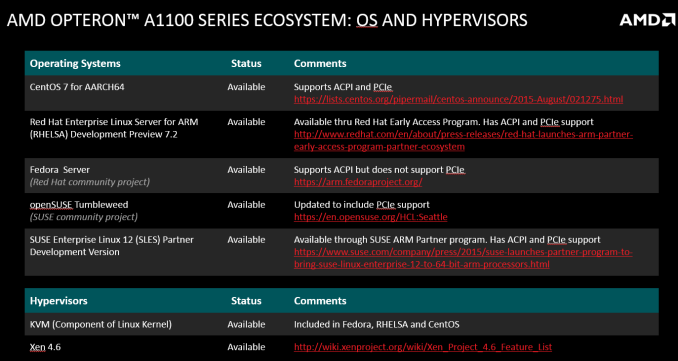This screenshot has width=678, height=361.
Task: Click Available status in the SUSE Enterprise row
Action: click(x=246, y=240)
